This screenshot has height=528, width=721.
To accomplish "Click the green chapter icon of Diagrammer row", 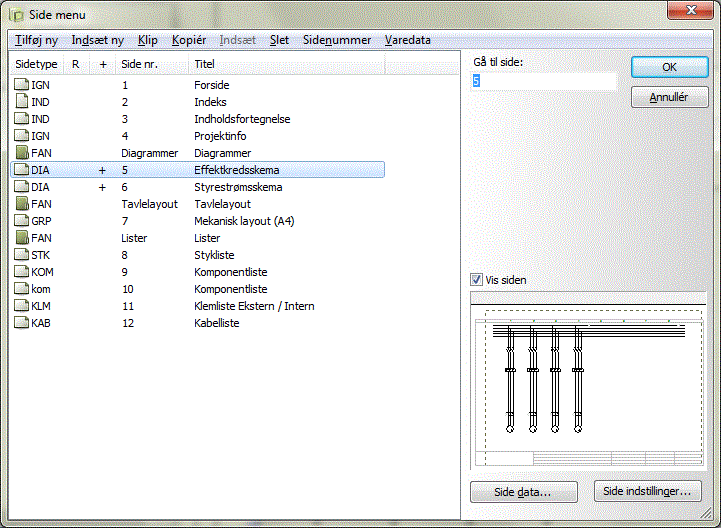I will coord(22,153).
